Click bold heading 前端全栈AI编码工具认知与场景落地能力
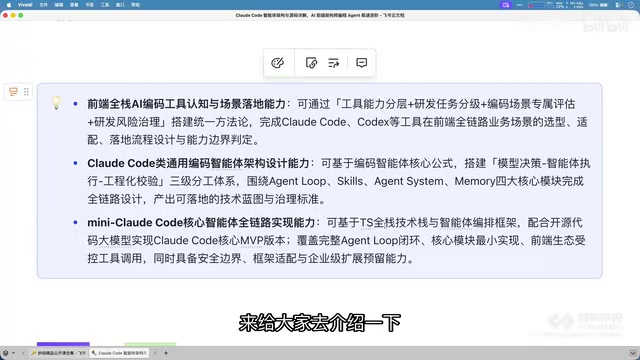Screen dimensions: 640x360 (187, 104)
